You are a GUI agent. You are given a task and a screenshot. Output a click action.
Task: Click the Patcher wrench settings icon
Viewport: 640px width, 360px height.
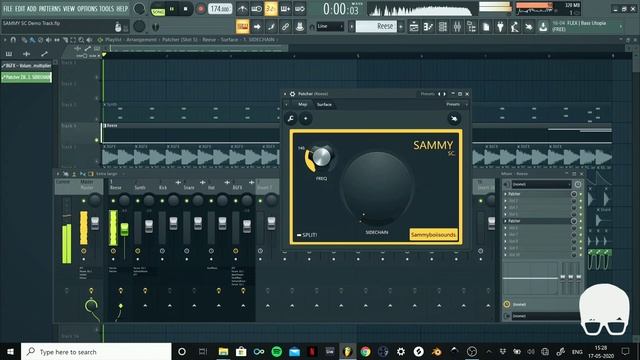(x=291, y=119)
